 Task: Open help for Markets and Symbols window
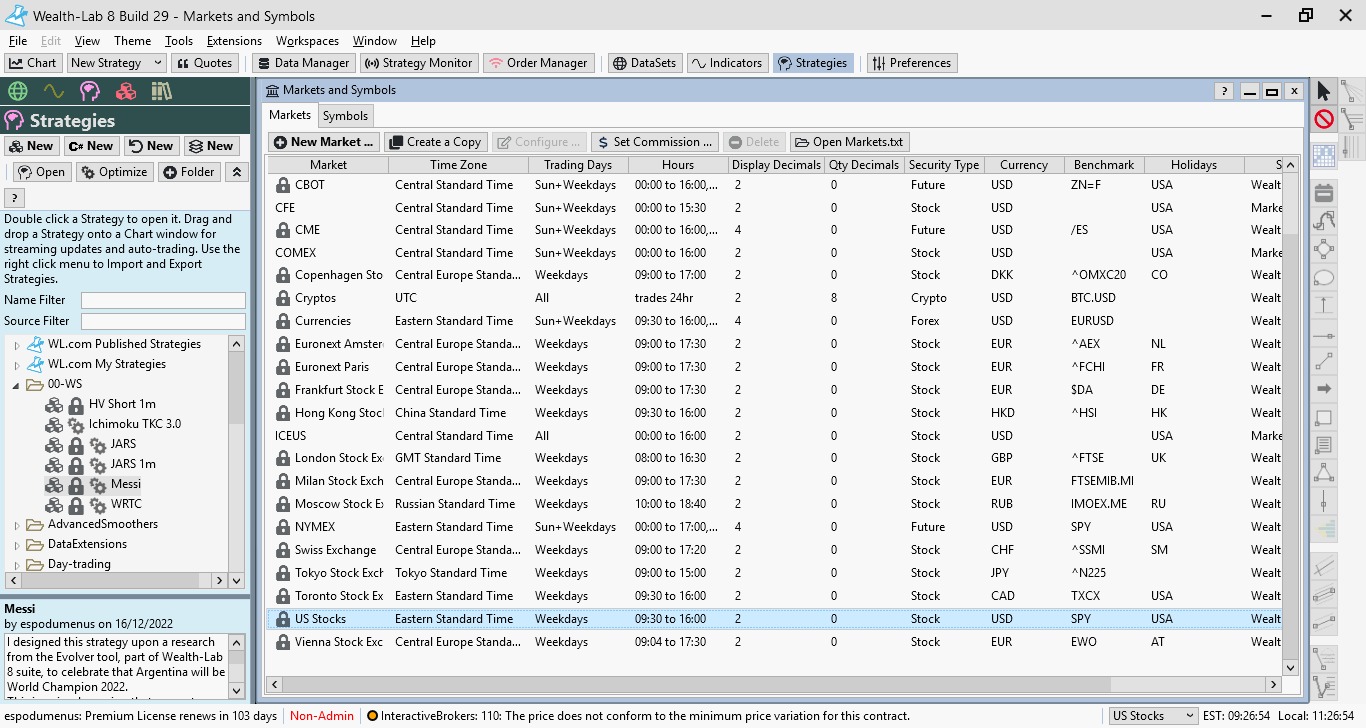tap(1224, 91)
